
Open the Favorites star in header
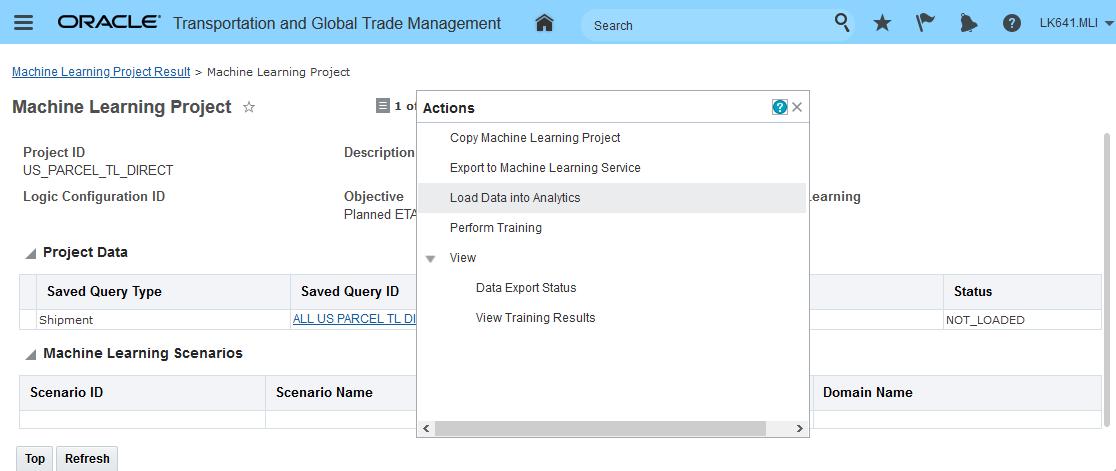pyautogui.click(x=882, y=23)
